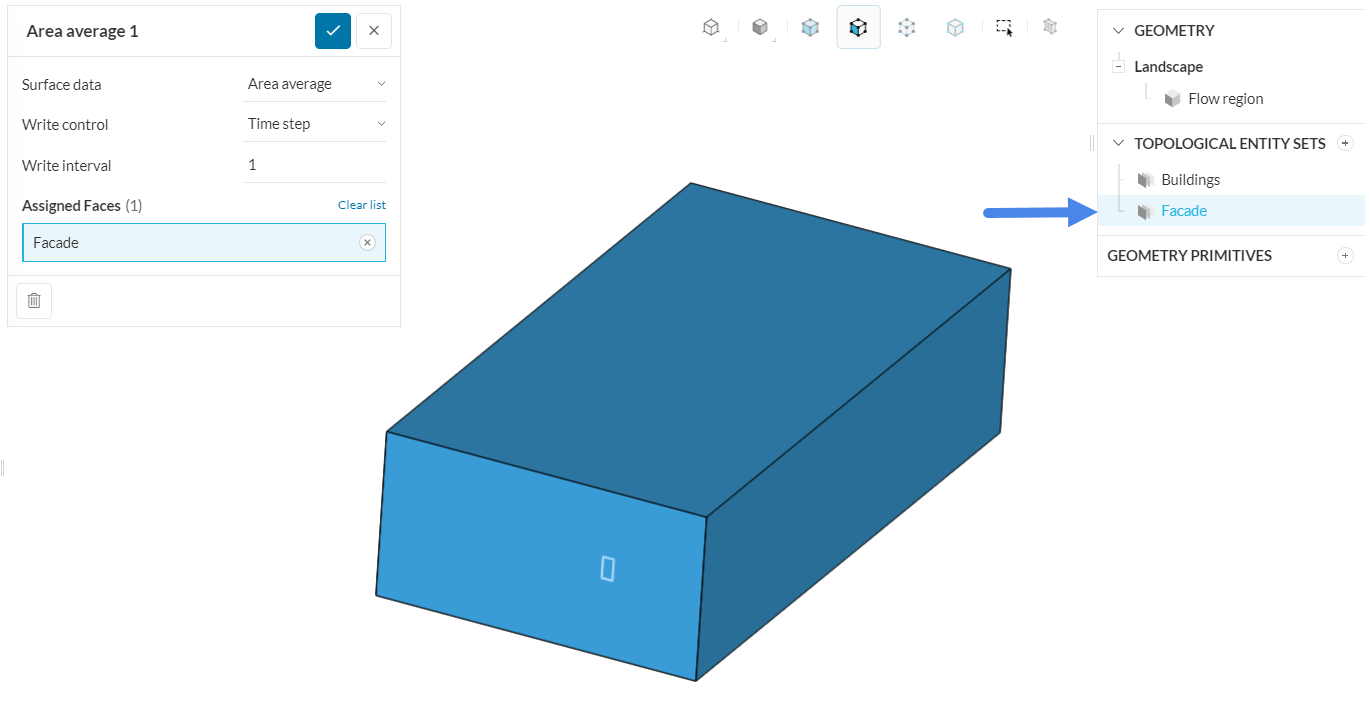The image size is (1369, 719).
Task: Click the right-panel collapse handle
Action: tap(1091, 144)
